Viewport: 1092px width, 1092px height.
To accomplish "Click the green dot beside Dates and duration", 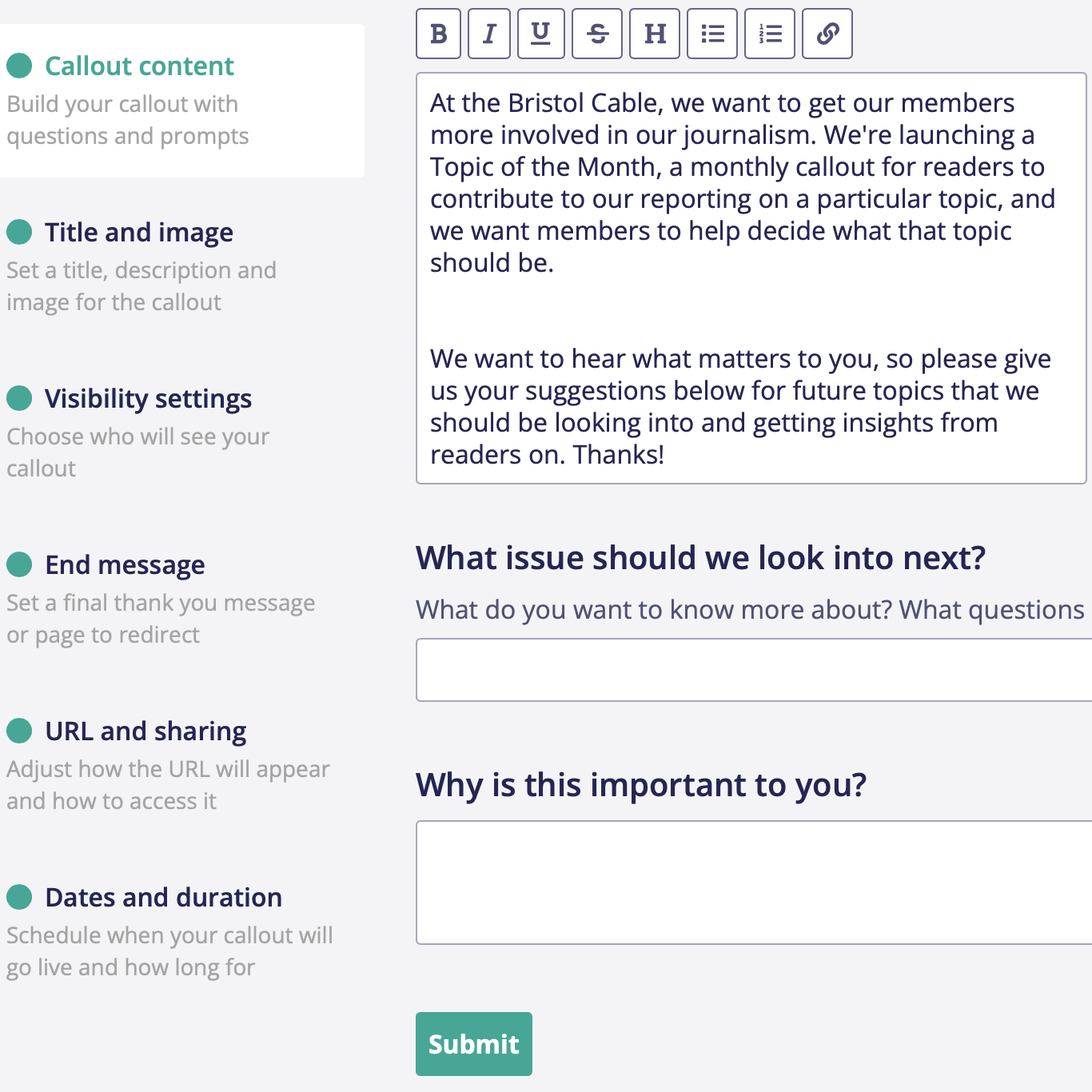I will click(19, 897).
